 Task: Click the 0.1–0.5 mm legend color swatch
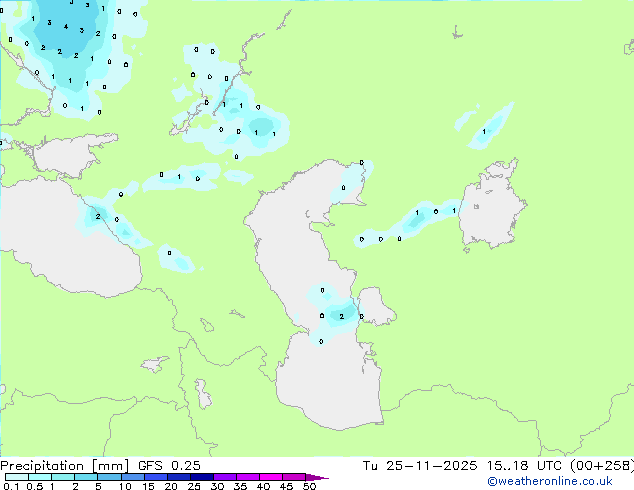point(17,477)
